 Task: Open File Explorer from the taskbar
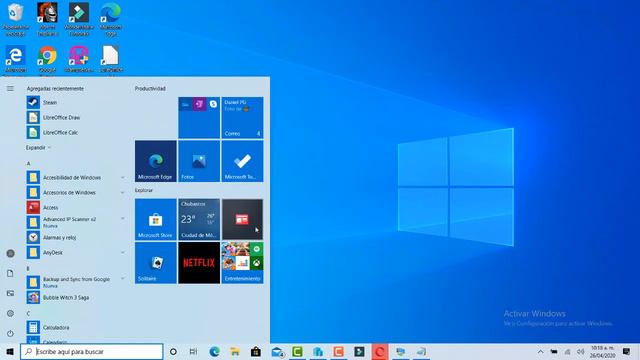235,351
